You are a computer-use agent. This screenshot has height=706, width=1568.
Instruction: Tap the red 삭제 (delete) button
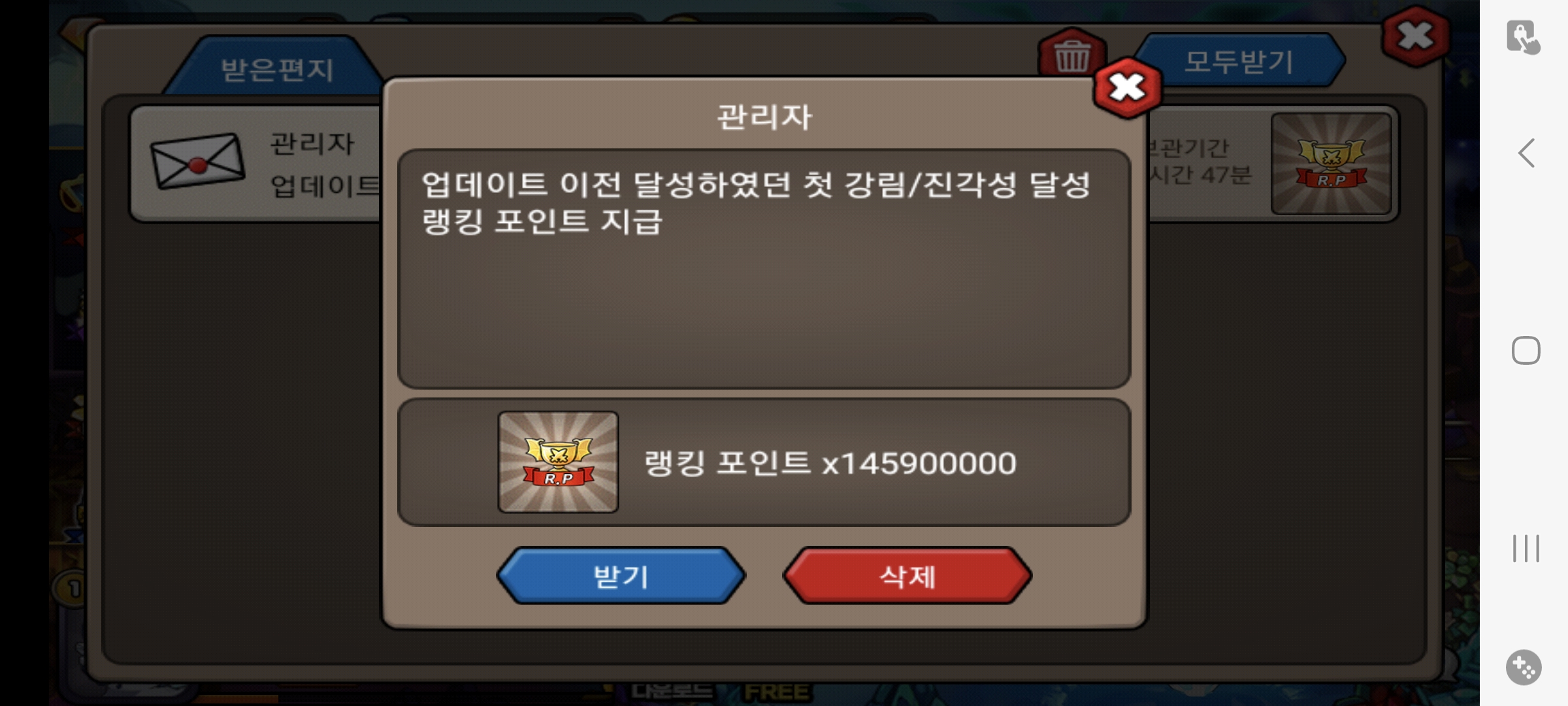907,575
